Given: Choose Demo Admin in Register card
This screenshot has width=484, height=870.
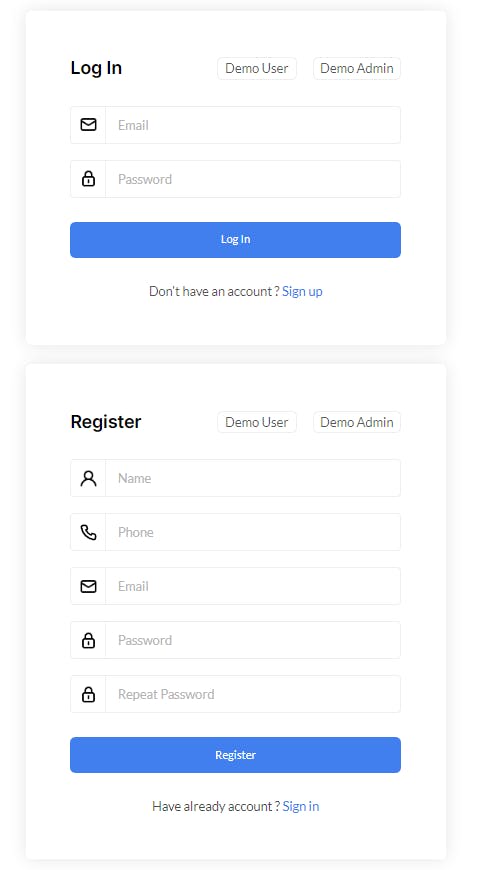Looking at the screenshot, I should [357, 422].
